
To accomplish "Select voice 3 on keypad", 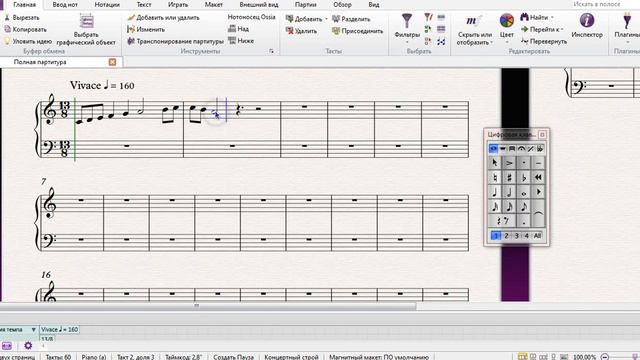I will [x=516, y=236].
